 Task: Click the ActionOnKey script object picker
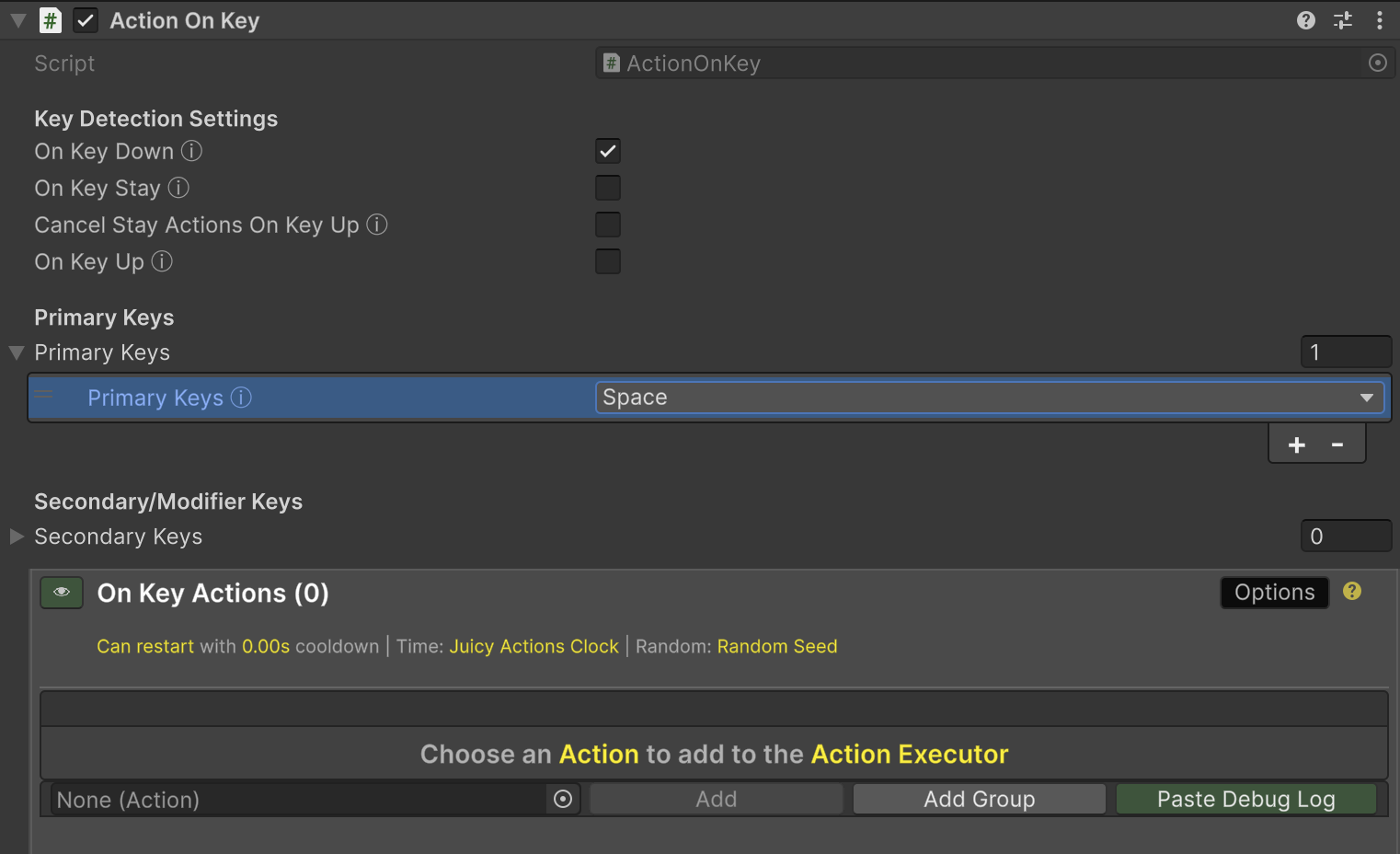(x=1377, y=63)
